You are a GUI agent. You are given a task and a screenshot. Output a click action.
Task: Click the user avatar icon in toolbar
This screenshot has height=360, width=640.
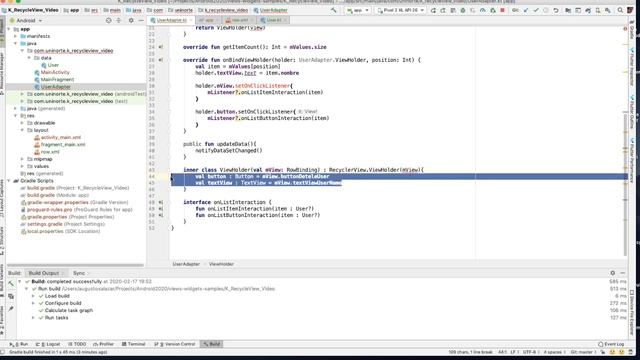(630, 10)
